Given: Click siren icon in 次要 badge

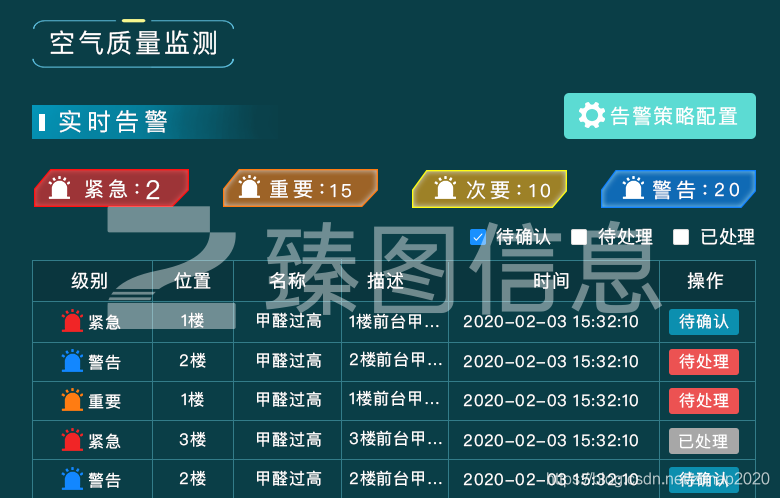Looking at the screenshot, I should [x=445, y=188].
